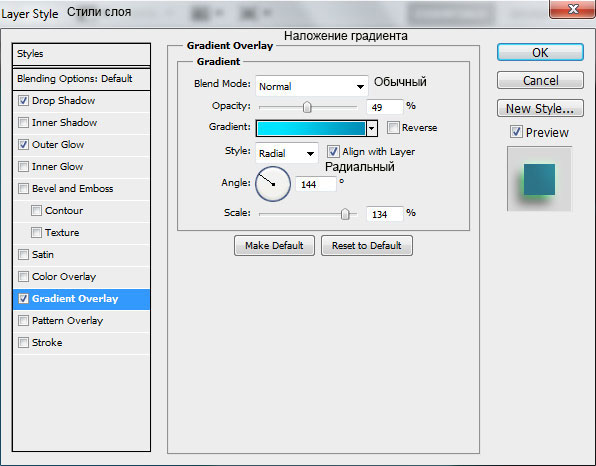596x466 pixels.
Task: Select the Gradient Overlay row label
Action: click(x=75, y=299)
